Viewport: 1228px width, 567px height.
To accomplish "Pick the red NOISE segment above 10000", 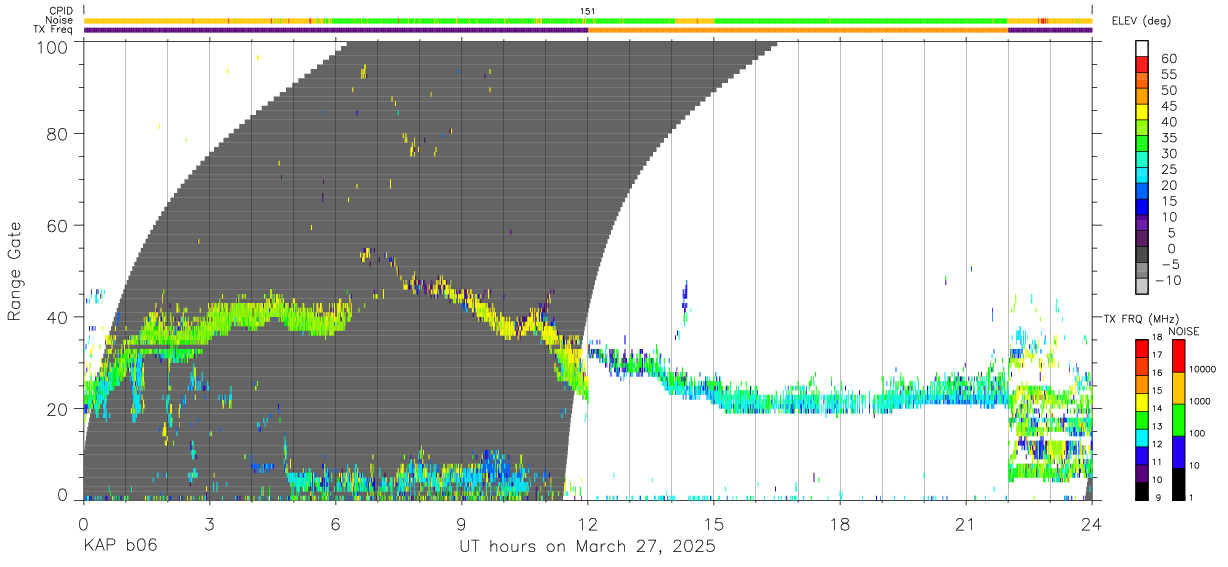I will pos(1179,356).
